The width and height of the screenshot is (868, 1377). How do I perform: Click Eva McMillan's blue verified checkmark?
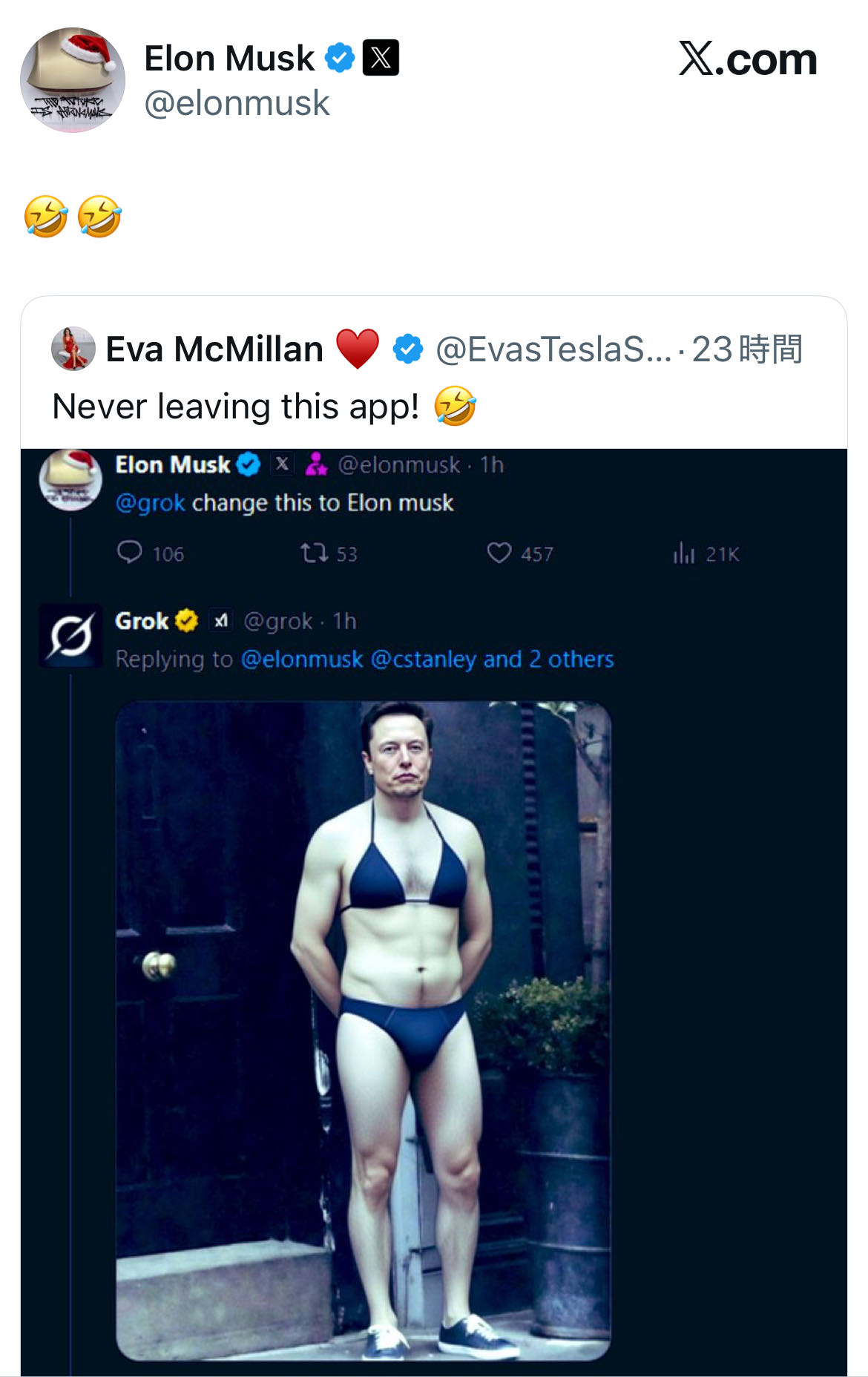tap(407, 349)
